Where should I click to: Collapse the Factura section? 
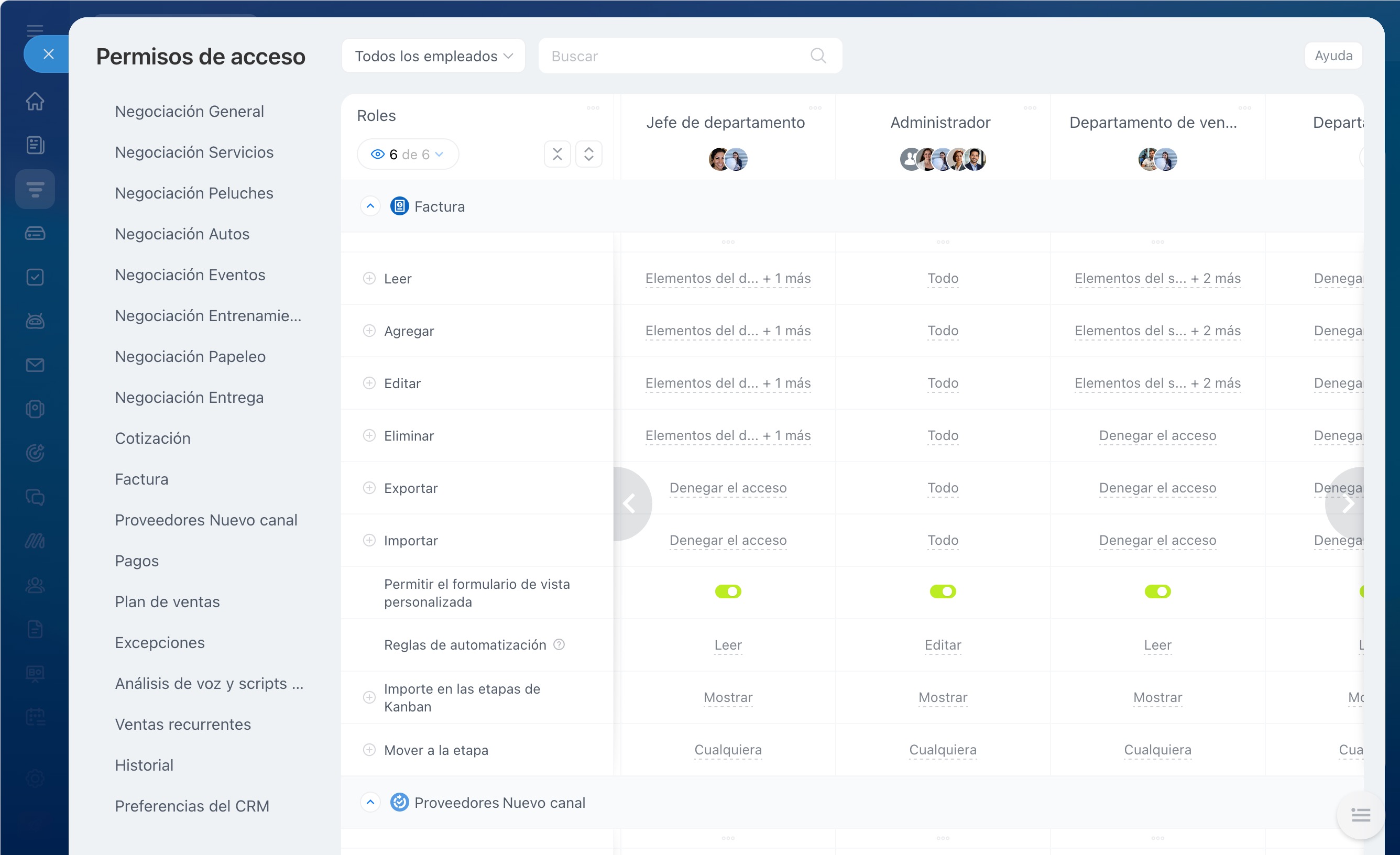[x=370, y=206]
